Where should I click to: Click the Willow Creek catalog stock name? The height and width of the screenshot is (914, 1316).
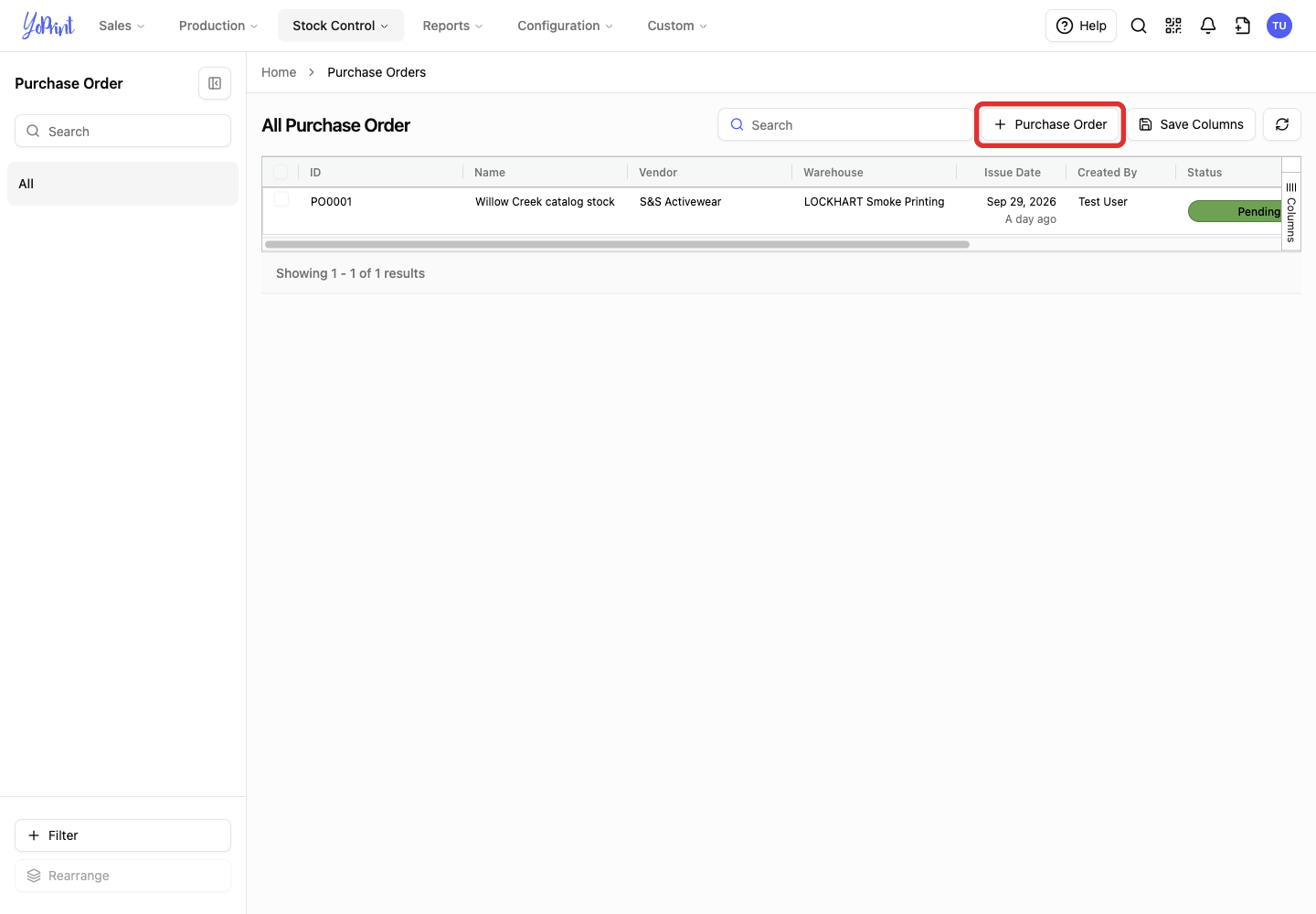click(545, 201)
